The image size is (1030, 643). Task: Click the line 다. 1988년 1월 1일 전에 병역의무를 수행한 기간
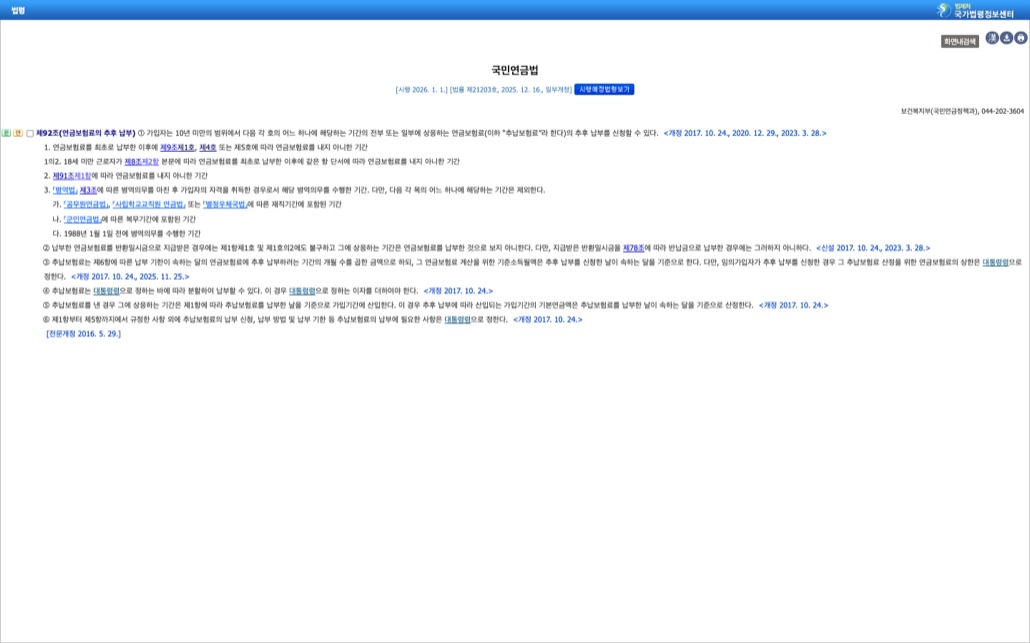pyautogui.click(x=127, y=234)
